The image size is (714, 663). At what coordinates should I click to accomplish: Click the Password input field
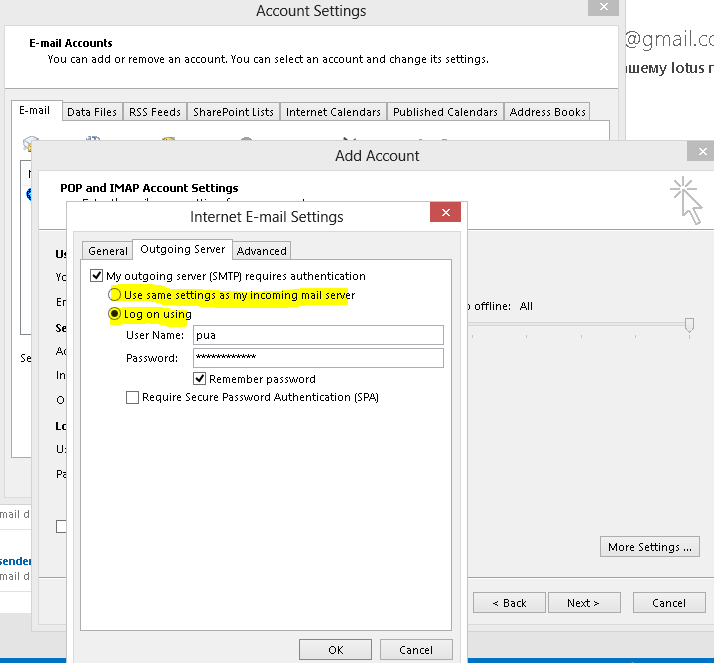tap(318, 358)
